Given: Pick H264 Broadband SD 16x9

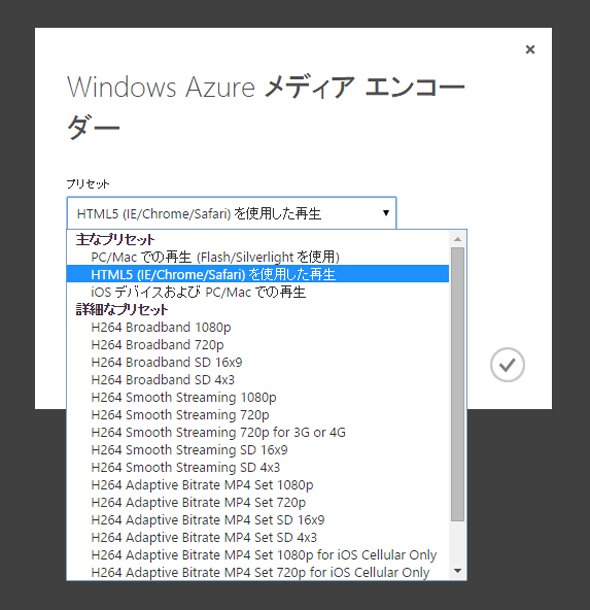Looking at the screenshot, I should click(257, 362).
